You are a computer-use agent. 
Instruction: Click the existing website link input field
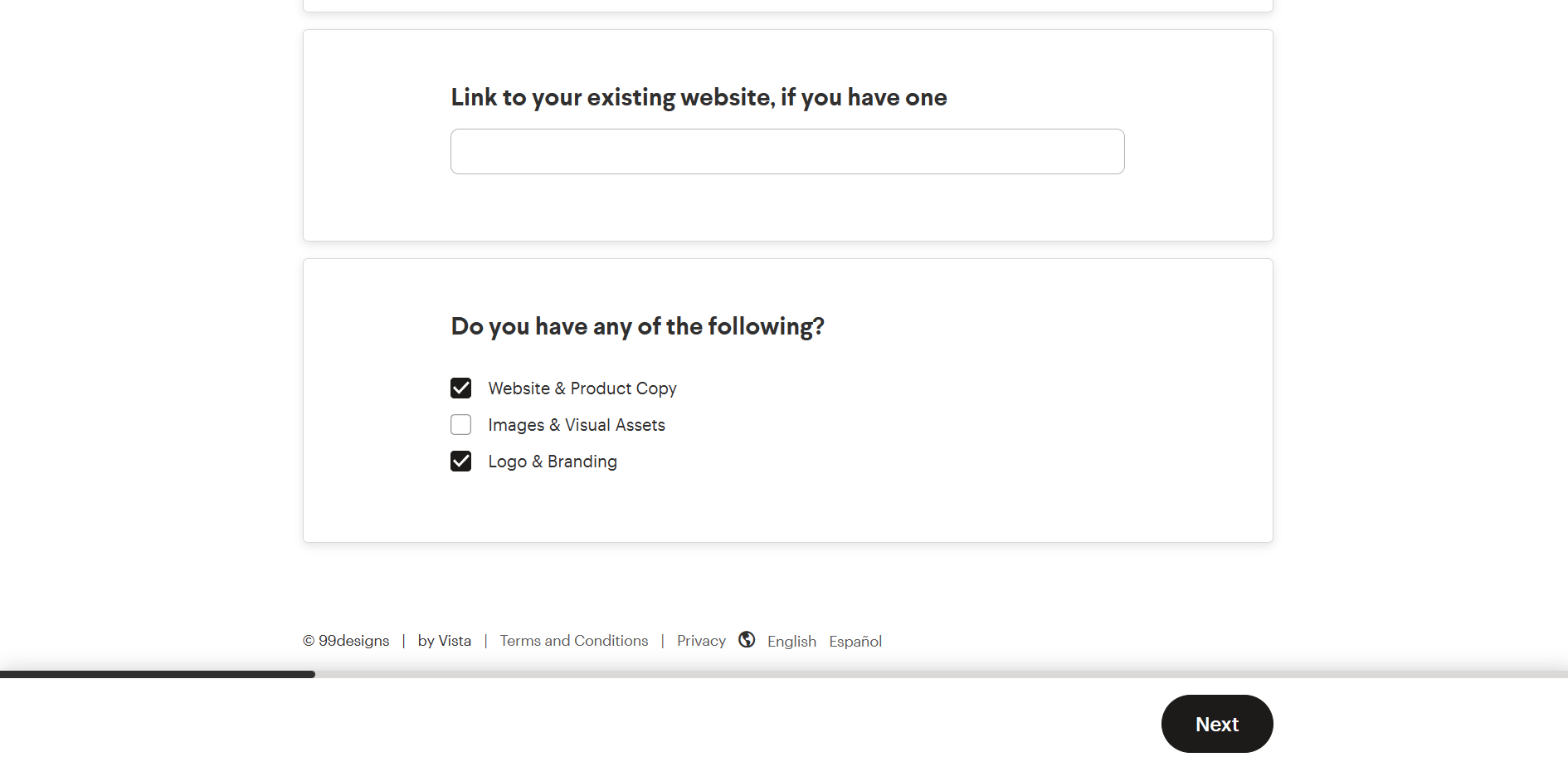[x=787, y=151]
